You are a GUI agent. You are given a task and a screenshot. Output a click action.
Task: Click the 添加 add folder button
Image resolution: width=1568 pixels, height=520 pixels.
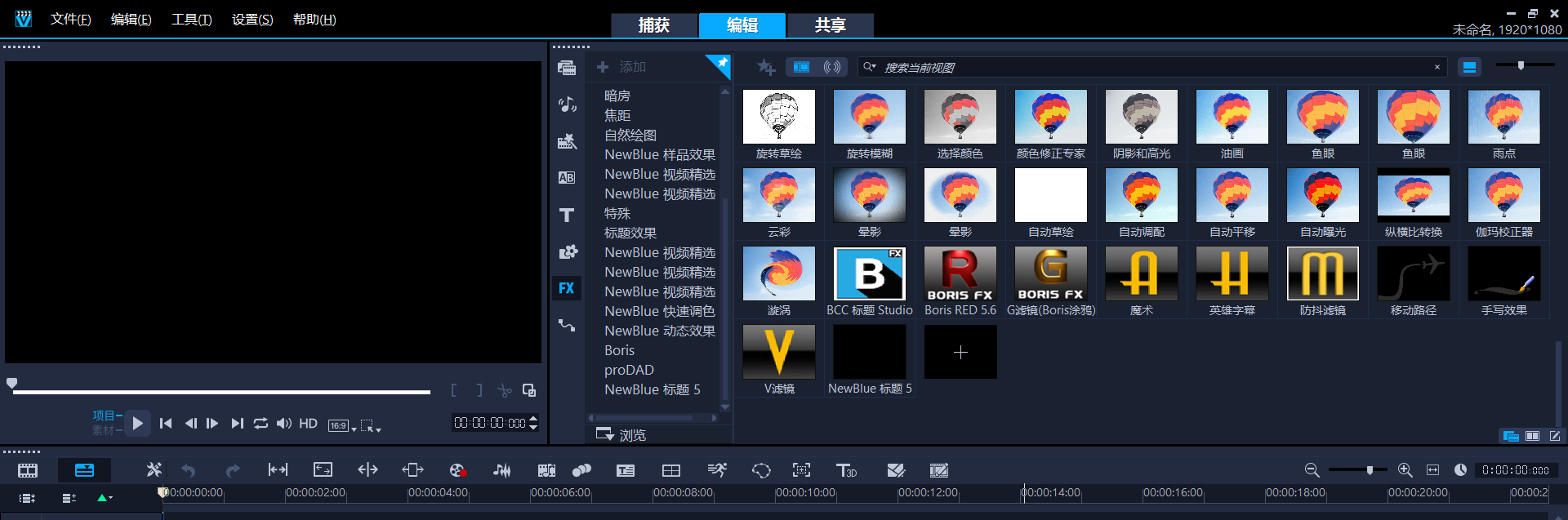[x=621, y=67]
